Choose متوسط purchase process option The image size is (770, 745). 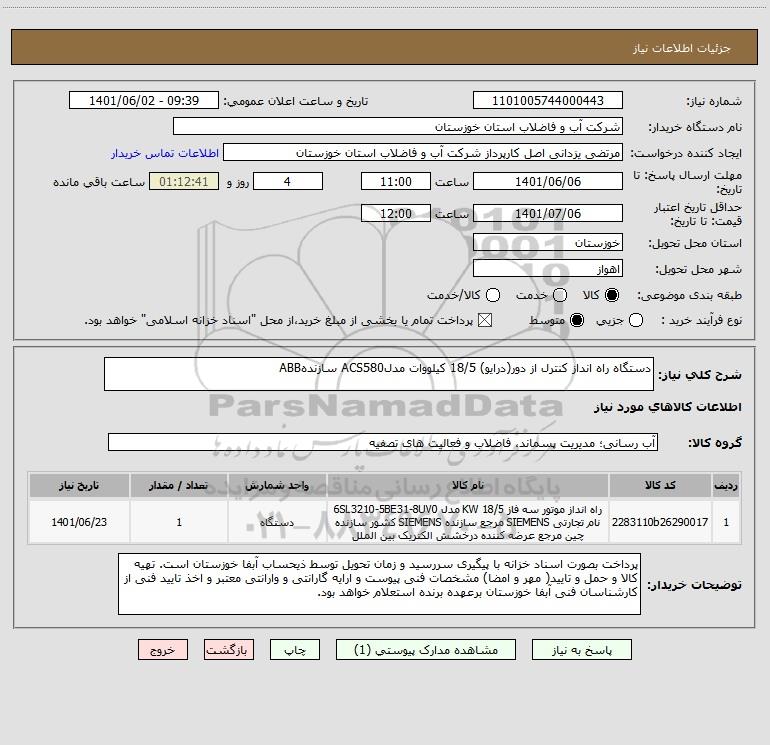[x=577, y=321]
